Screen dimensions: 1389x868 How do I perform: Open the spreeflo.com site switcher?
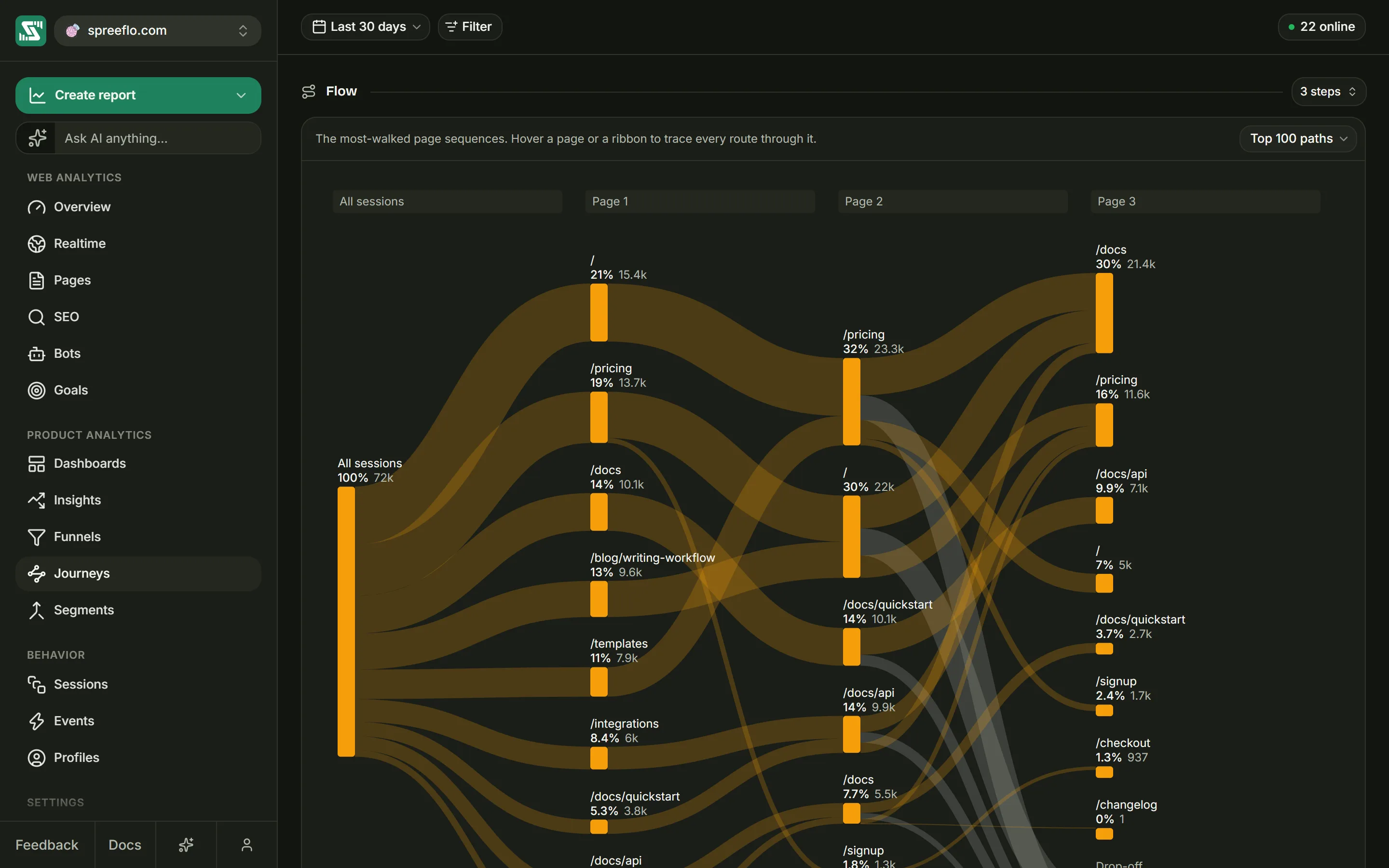tap(158, 30)
